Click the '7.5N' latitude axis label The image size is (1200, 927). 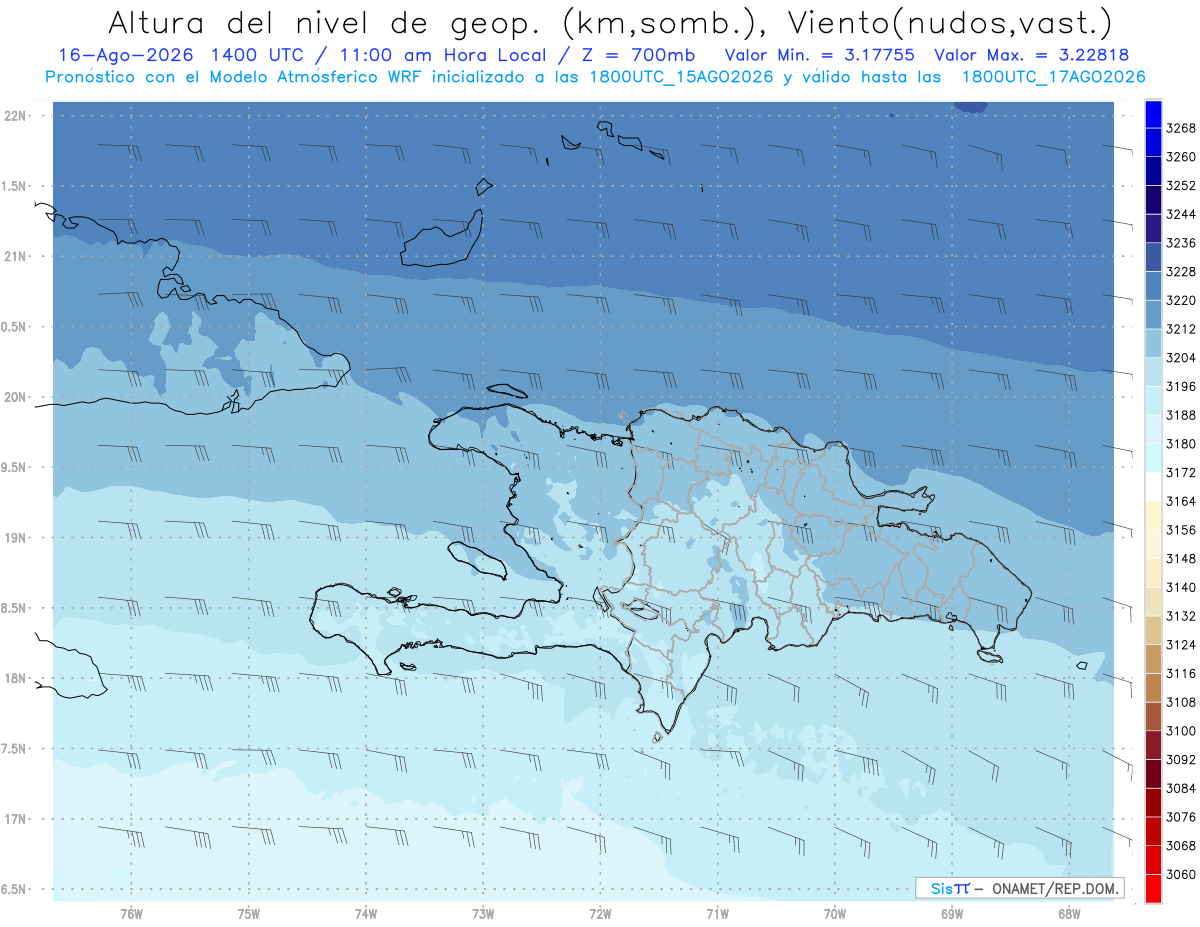[15, 749]
